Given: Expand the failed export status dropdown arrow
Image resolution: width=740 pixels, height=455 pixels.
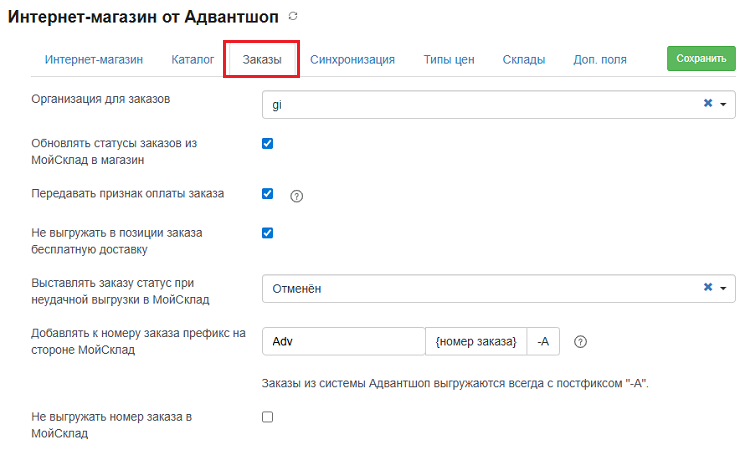Looking at the screenshot, I should pyautogui.click(x=723, y=288).
